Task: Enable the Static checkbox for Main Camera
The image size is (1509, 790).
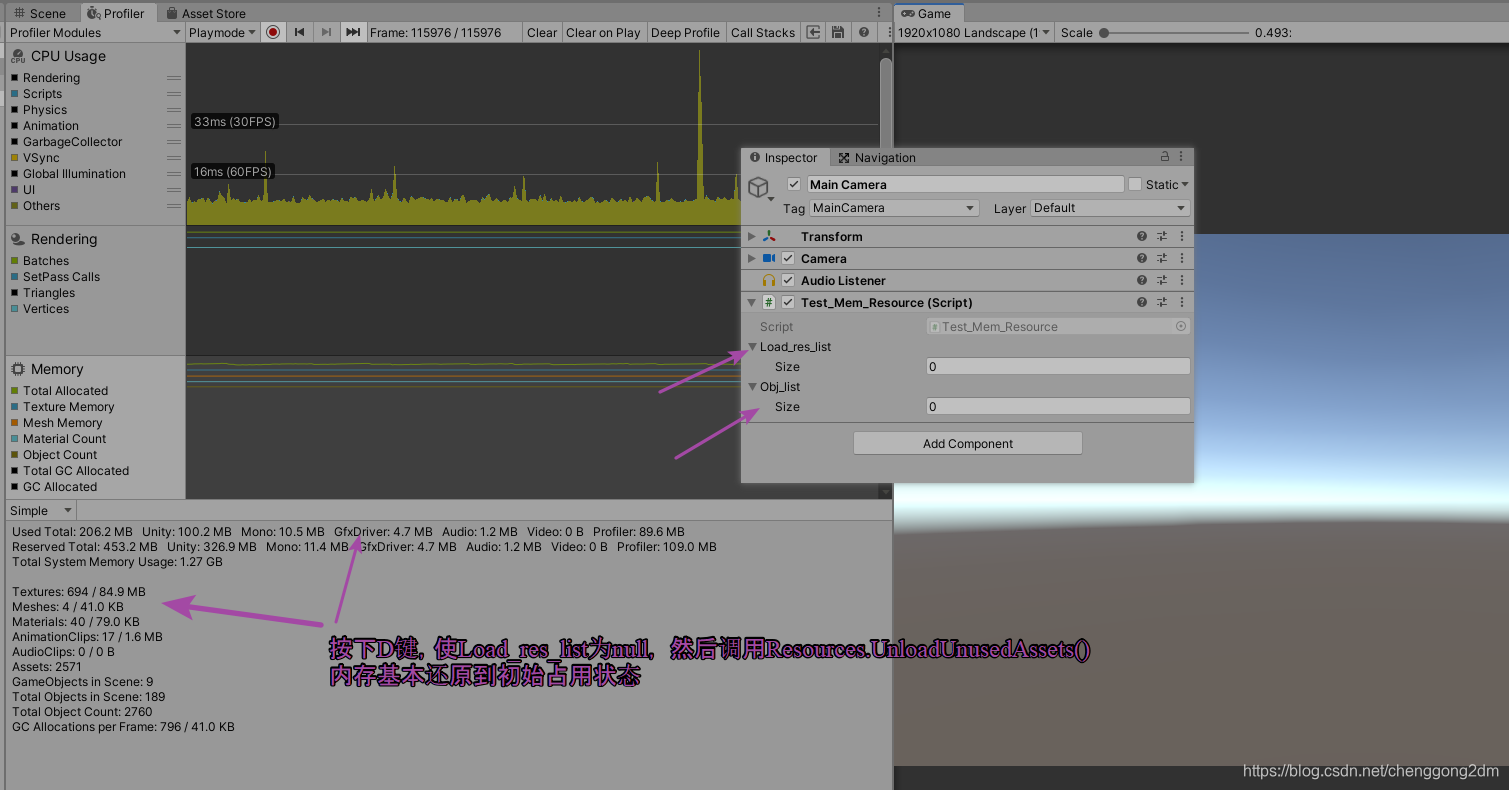Action: (x=1137, y=184)
